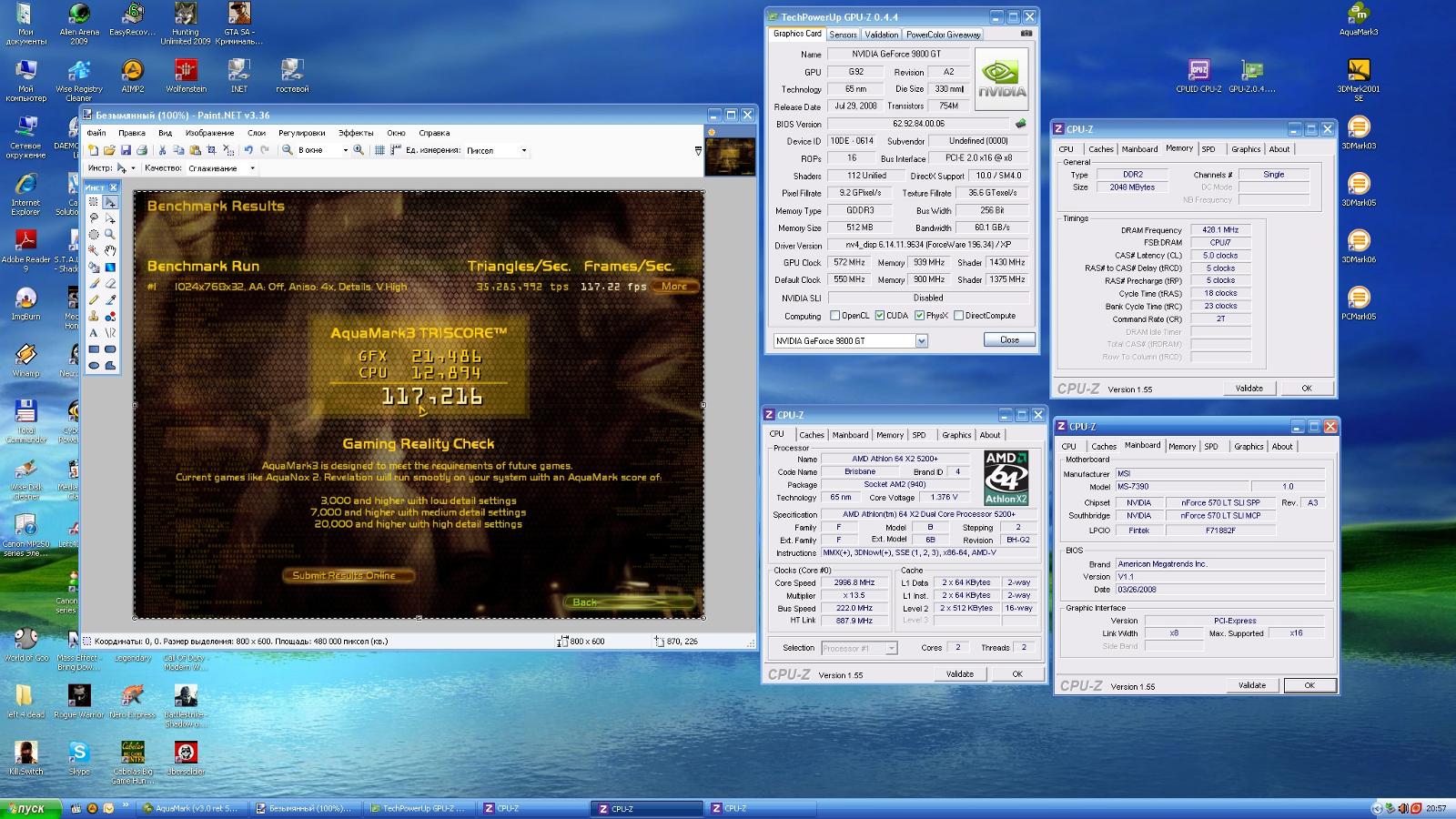Toggle the OpenCL checkbox in GPU-Z

click(834, 316)
